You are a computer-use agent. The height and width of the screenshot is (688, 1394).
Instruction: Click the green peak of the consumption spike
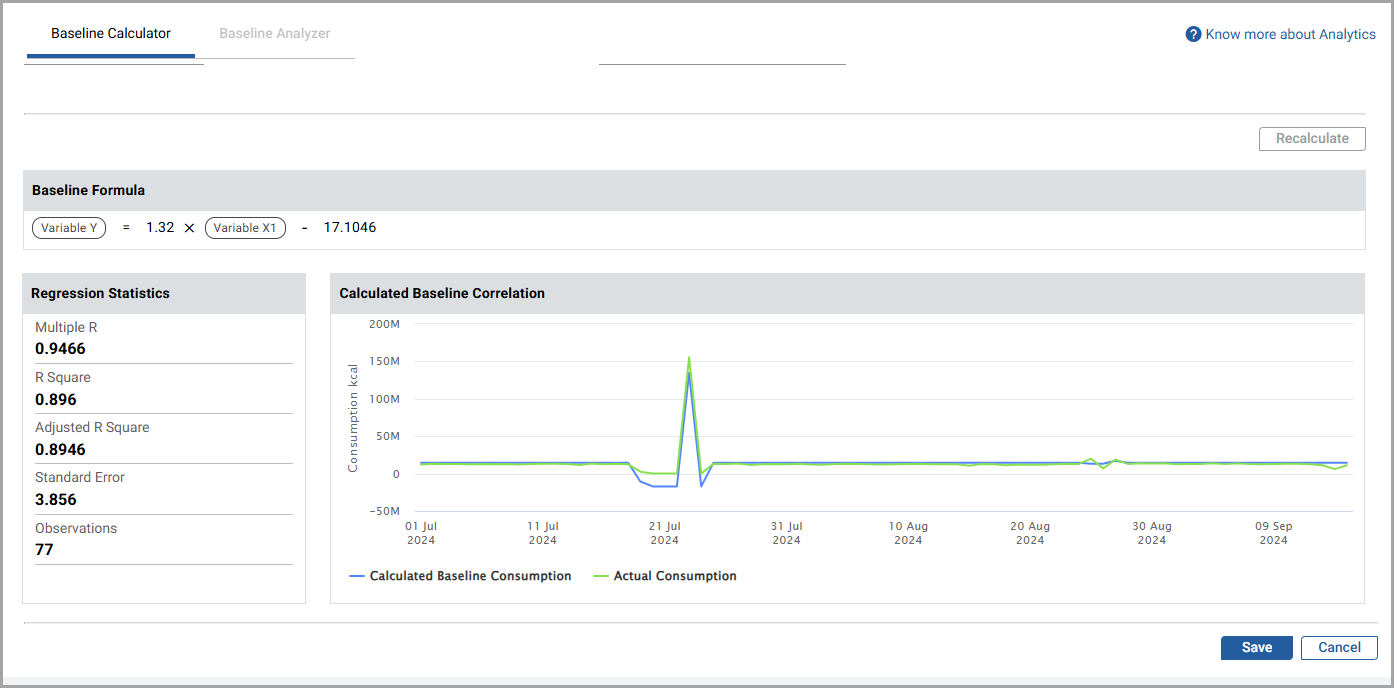tap(689, 357)
